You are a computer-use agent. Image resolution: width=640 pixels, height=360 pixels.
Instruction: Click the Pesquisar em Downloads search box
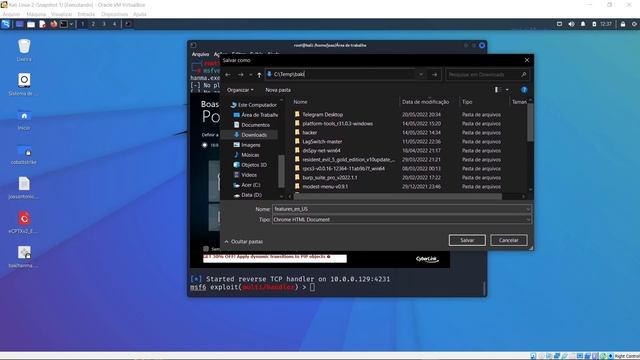[487, 75]
